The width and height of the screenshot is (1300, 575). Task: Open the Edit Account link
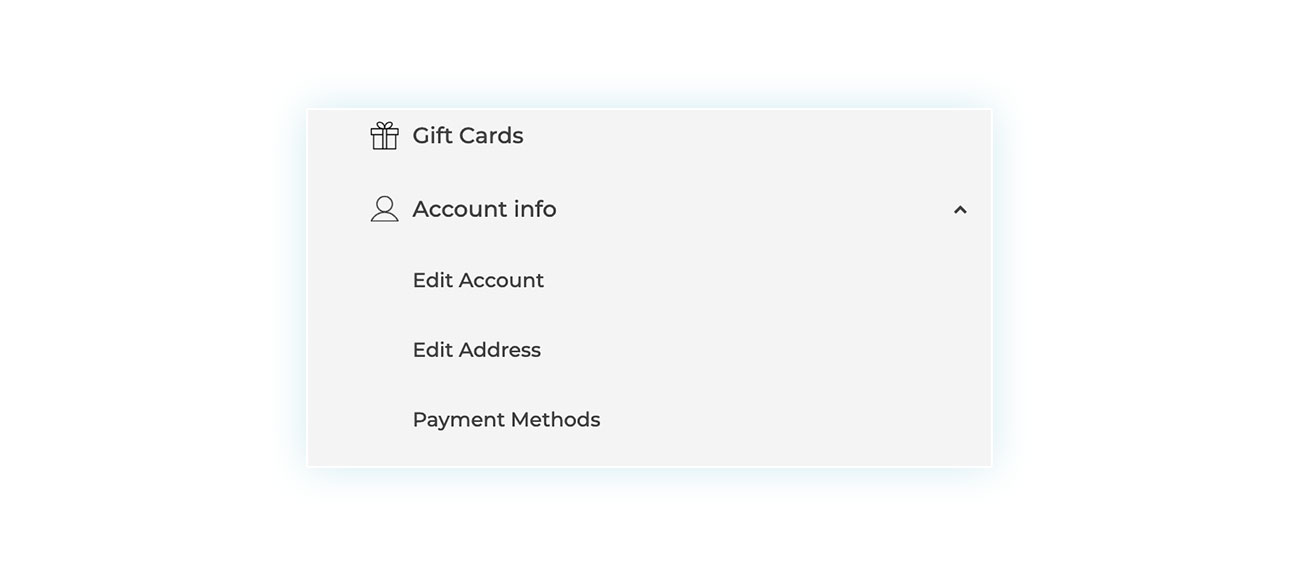[478, 280]
